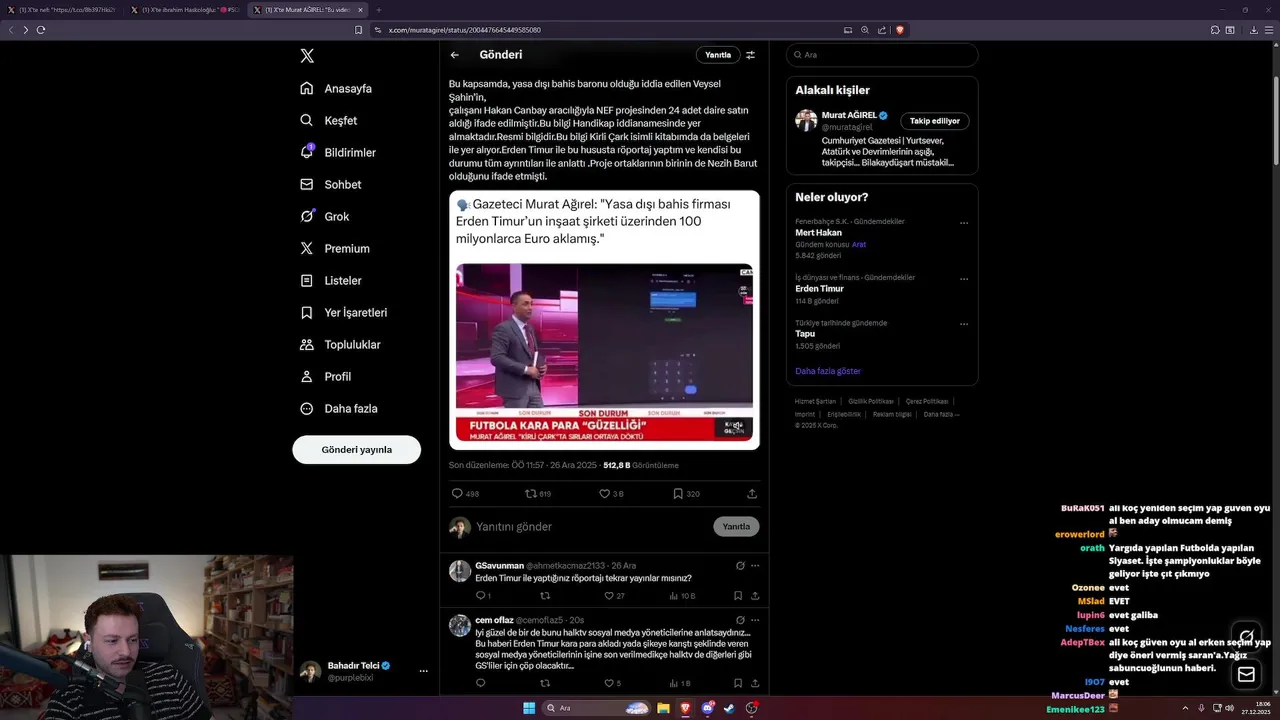The image size is (1280, 720).
Task: Open Topluluklar communities
Action: 340,344
